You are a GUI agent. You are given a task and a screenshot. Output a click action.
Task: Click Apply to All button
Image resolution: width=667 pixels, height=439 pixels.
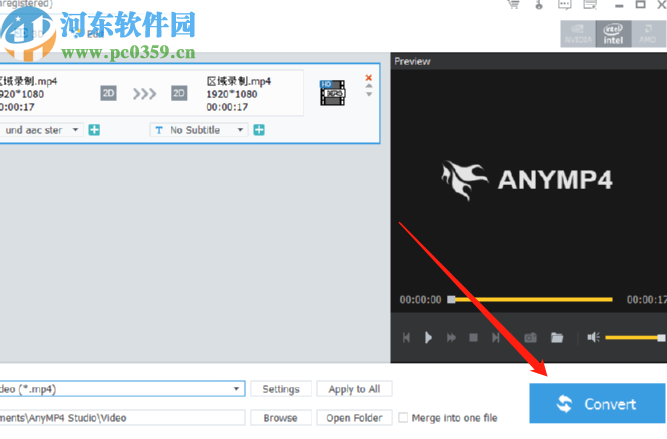(x=354, y=389)
